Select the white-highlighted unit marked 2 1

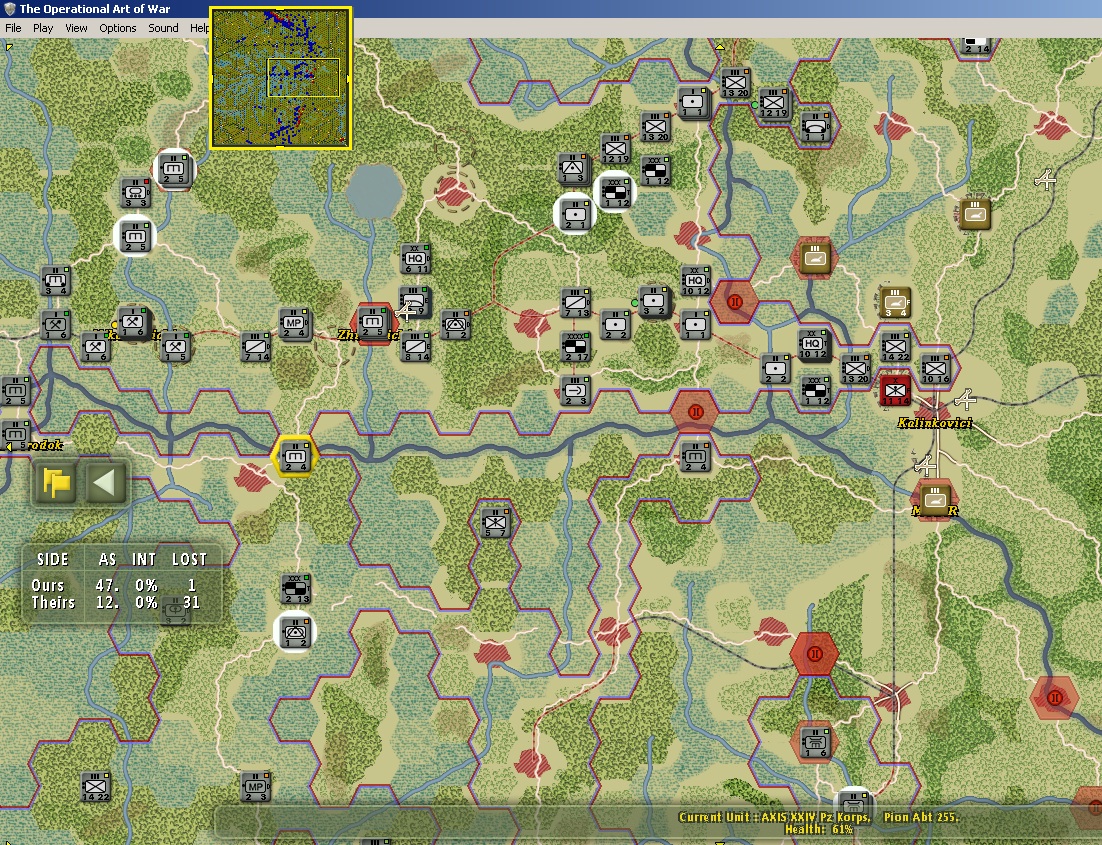pyautogui.click(x=575, y=214)
